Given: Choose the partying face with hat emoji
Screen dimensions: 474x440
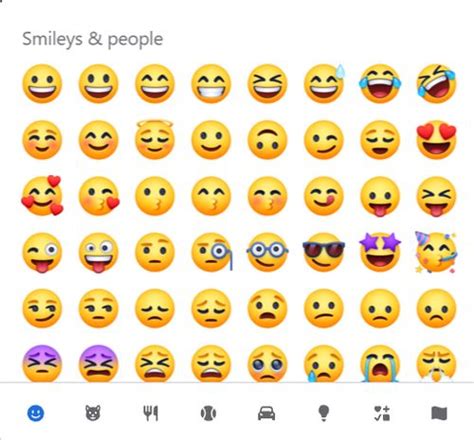Looking at the screenshot, I should pyautogui.click(x=436, y=252).
